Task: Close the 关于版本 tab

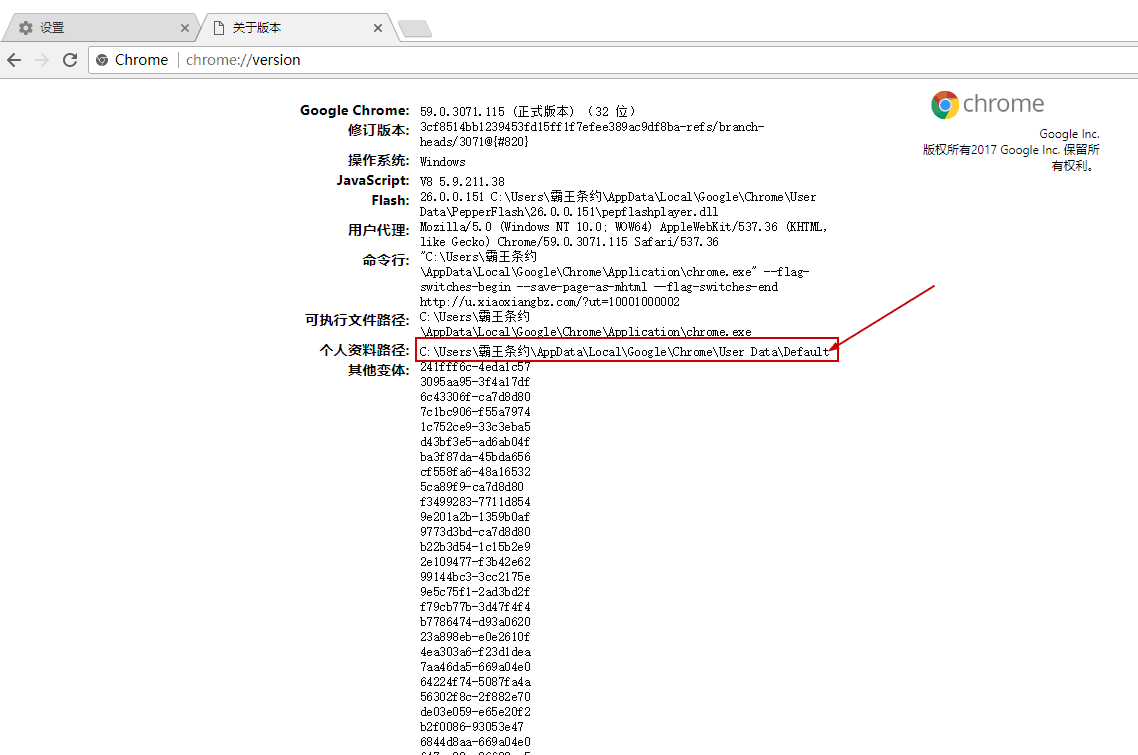Action: (377, 28)
